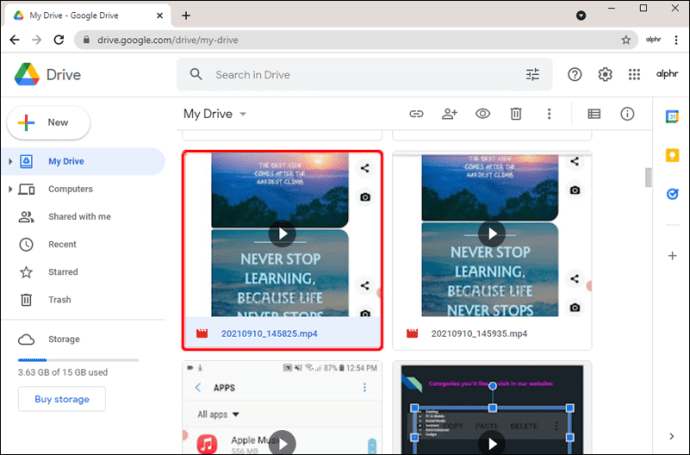Screen dimensions: 690x455
Task: Click the tab search dropdown circle icon
Action: 581,15
